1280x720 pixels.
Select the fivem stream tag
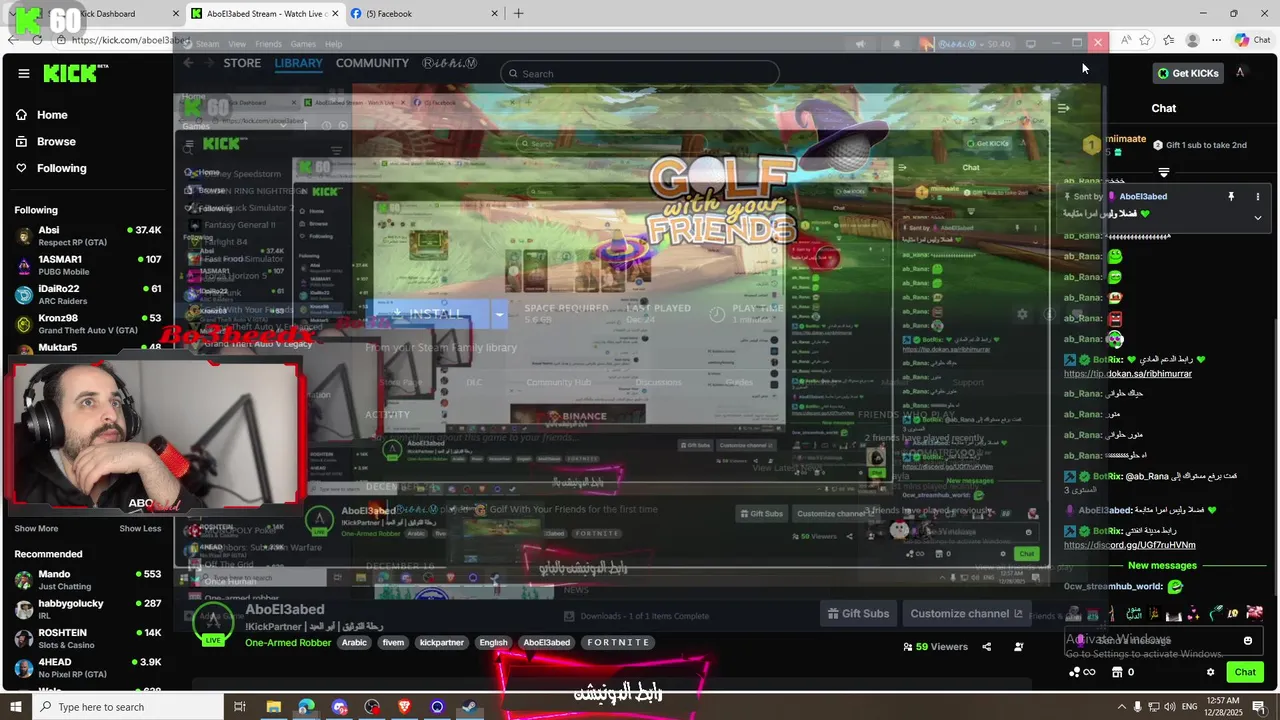(393, 643)
